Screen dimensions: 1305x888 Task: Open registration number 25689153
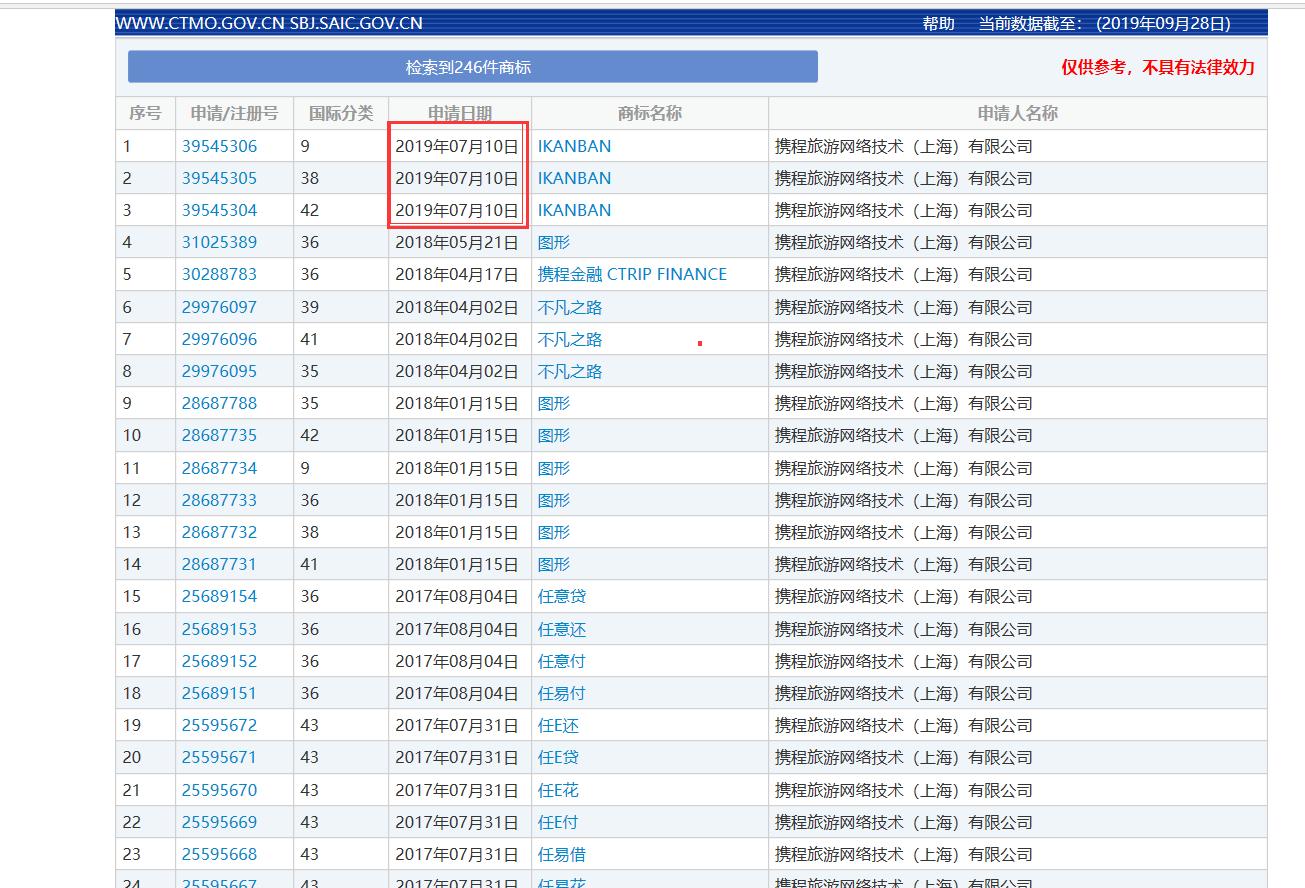pos(219,629)
